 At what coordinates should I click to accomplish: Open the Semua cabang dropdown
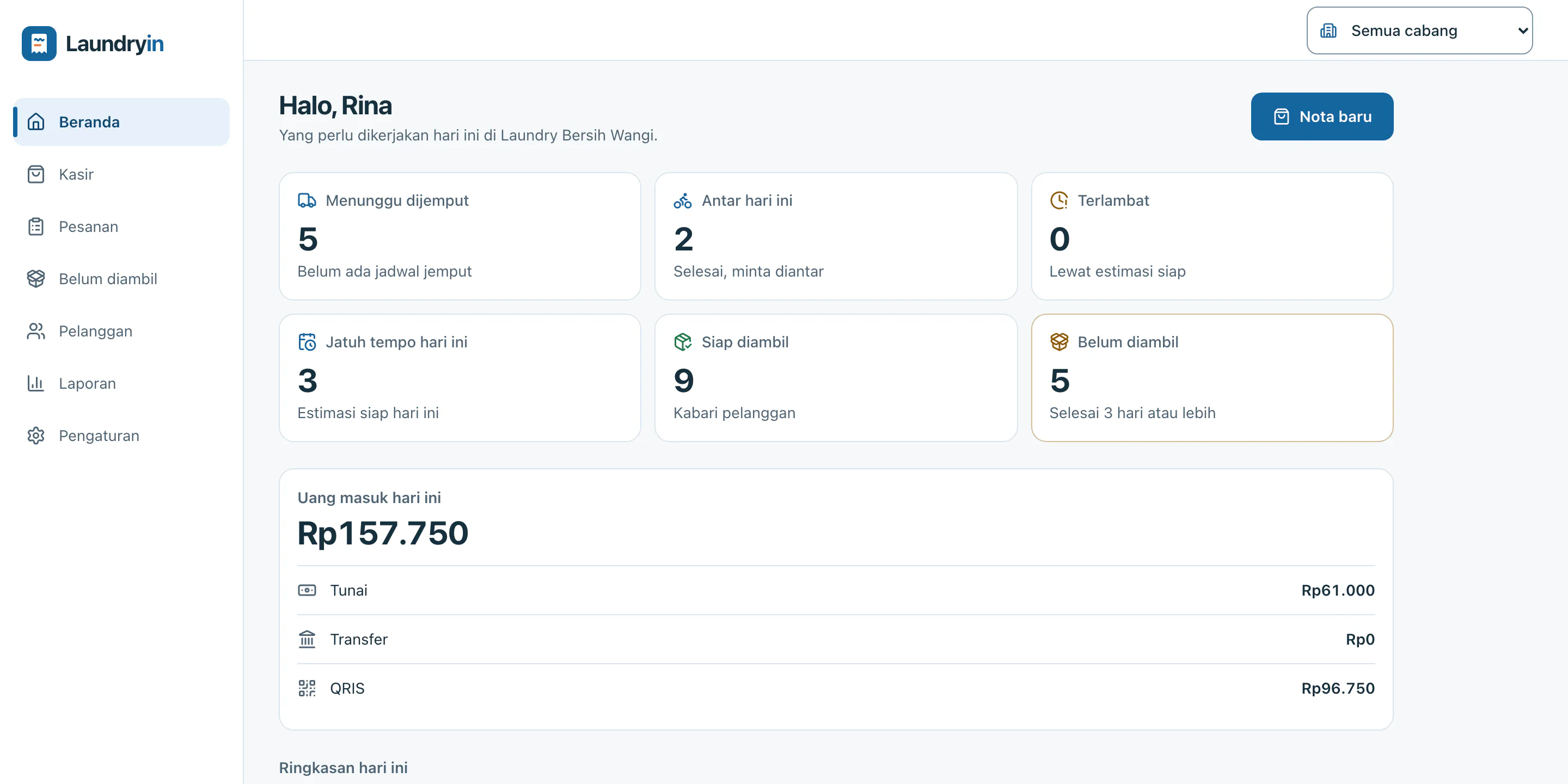click(1419, 30)
